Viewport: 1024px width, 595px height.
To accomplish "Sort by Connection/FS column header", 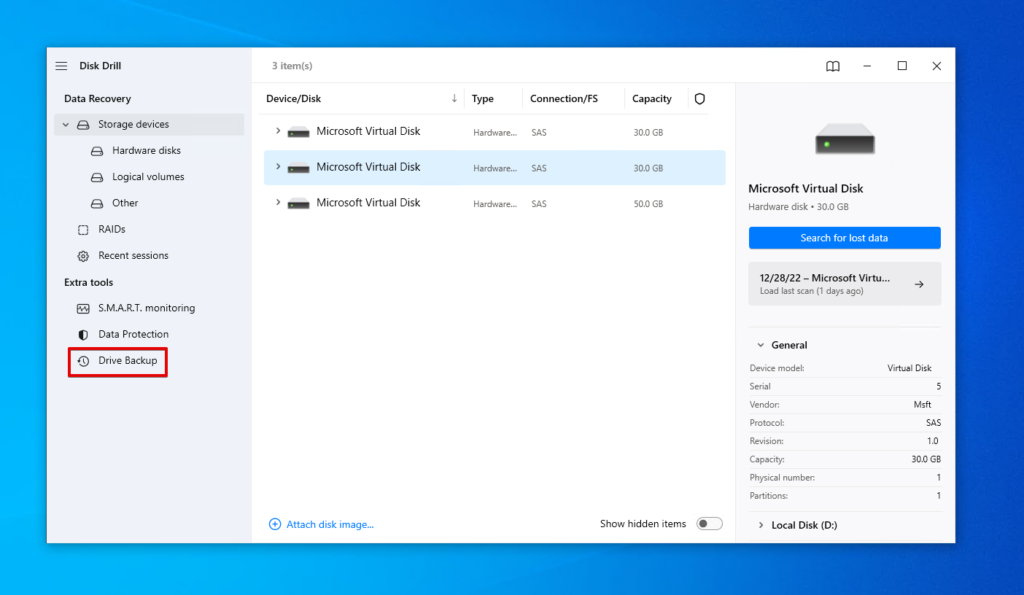I will tap(564, 99).
